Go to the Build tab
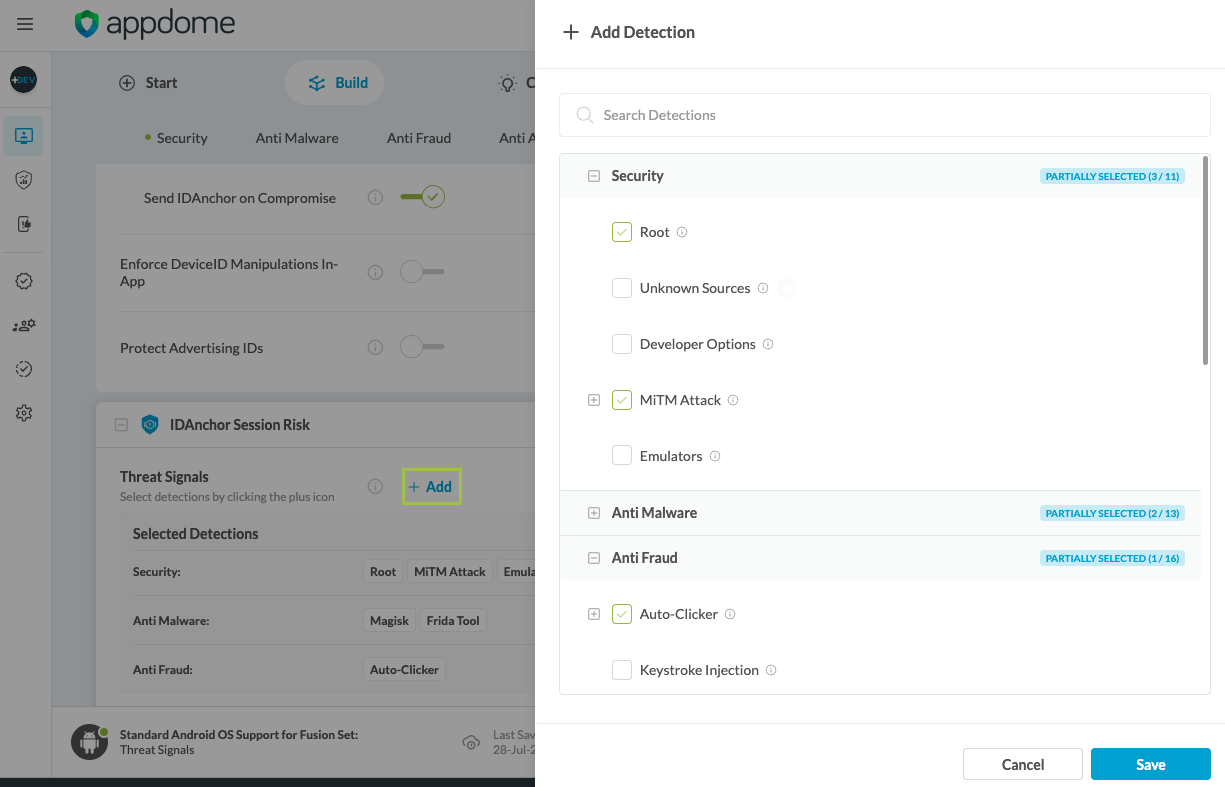Image resolution: width=1225 pixels, height=787 pixels. pyautogui.click(x=338, y=83)
